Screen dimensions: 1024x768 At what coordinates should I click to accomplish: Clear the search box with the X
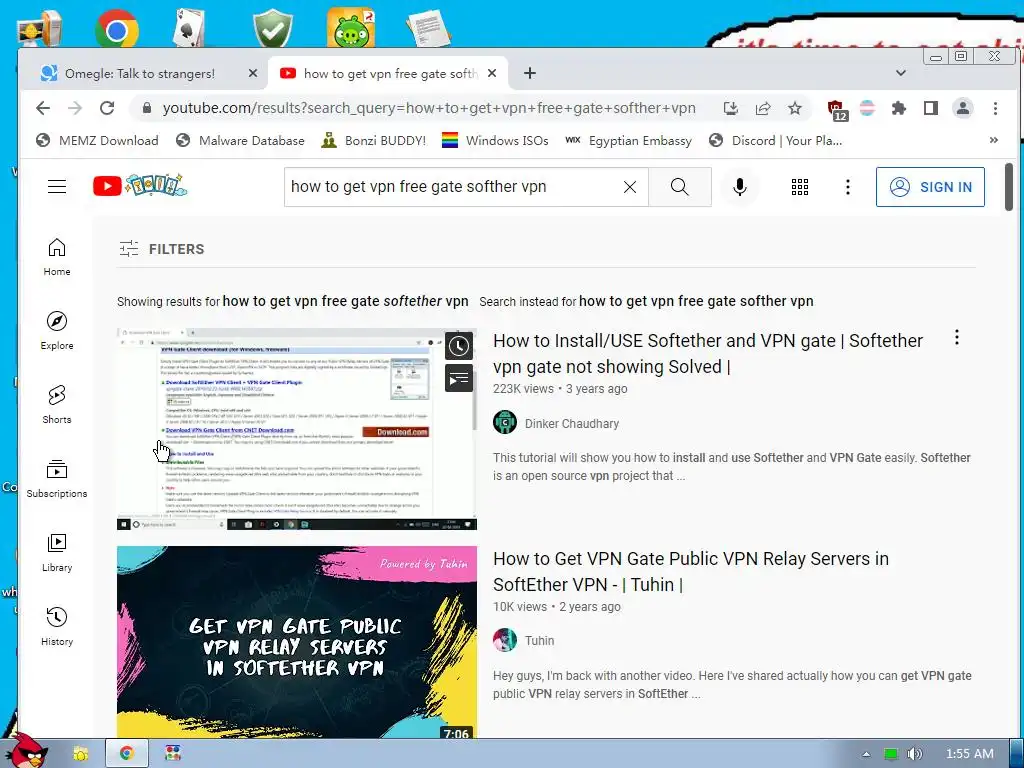coord(630,187)
